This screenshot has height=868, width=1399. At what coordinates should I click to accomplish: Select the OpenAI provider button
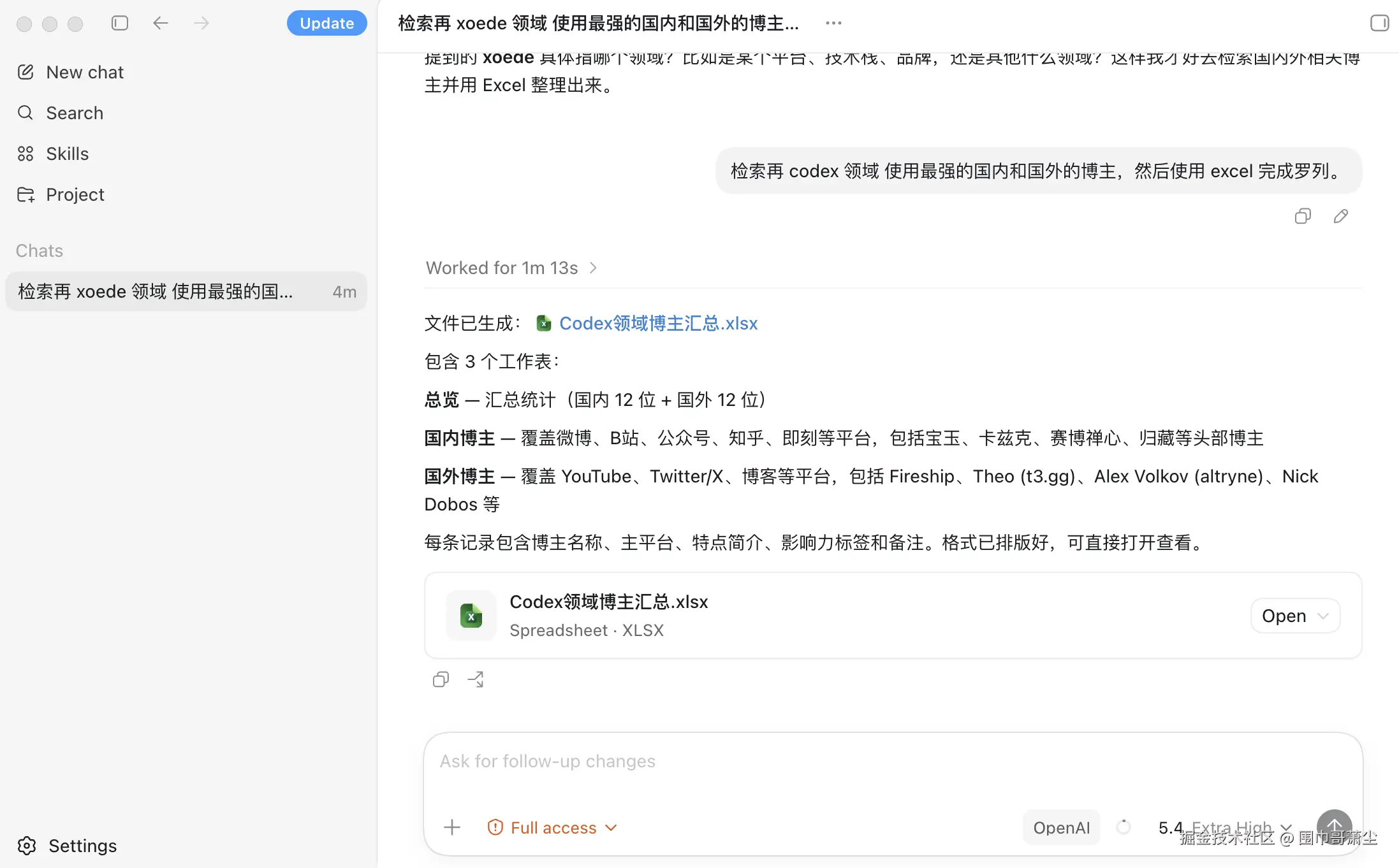(1061, 827)
